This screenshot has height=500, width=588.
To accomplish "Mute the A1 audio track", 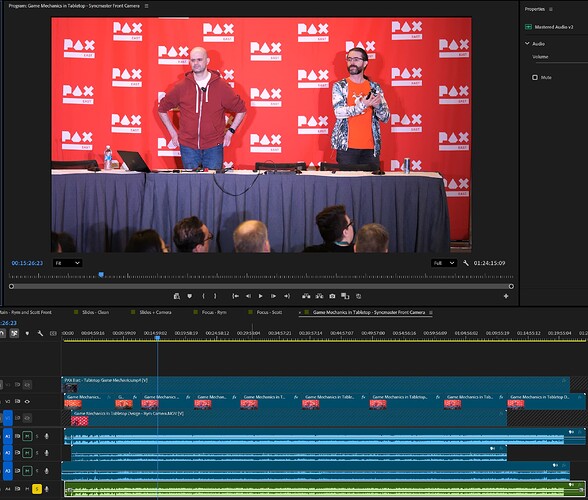I will 27,436.
